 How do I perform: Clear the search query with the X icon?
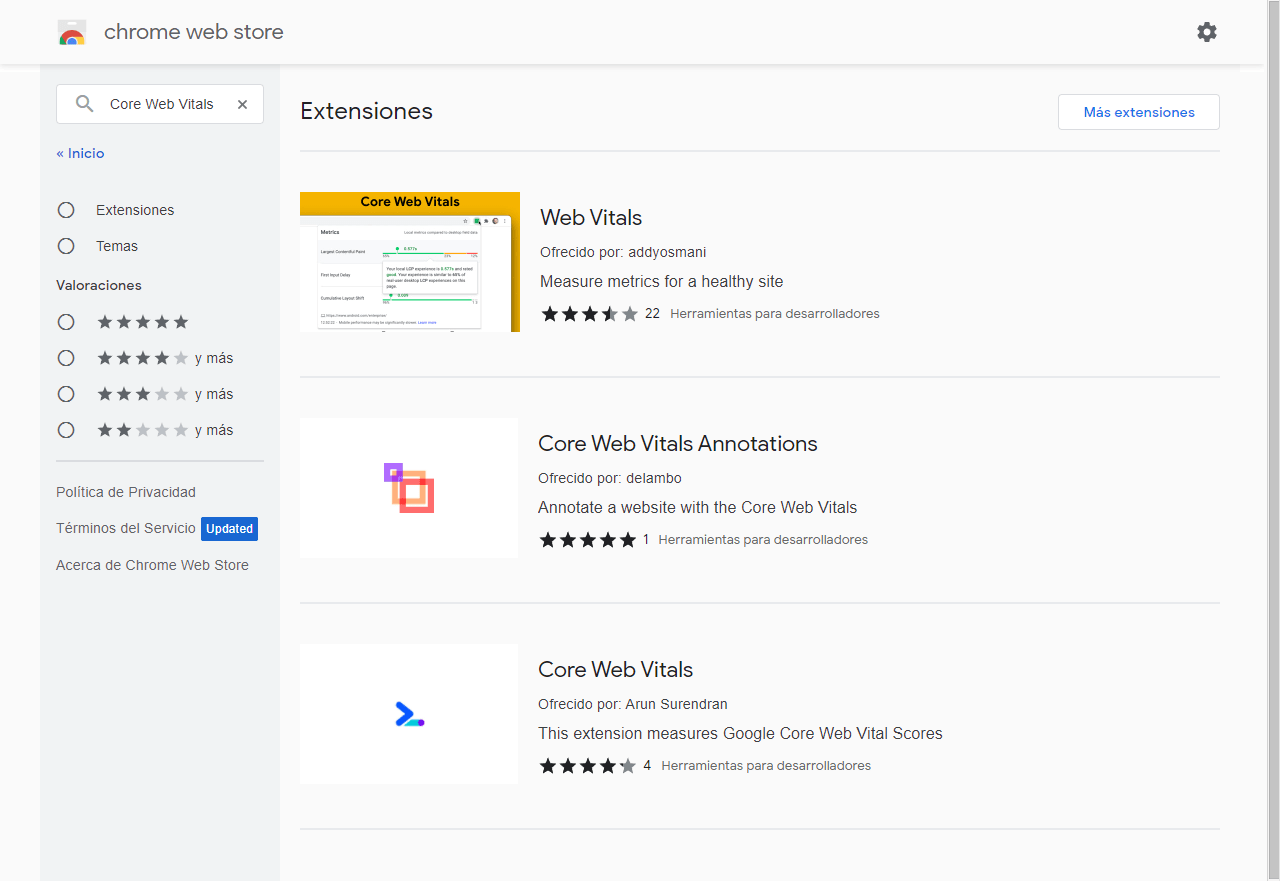[x=242, y=103]
